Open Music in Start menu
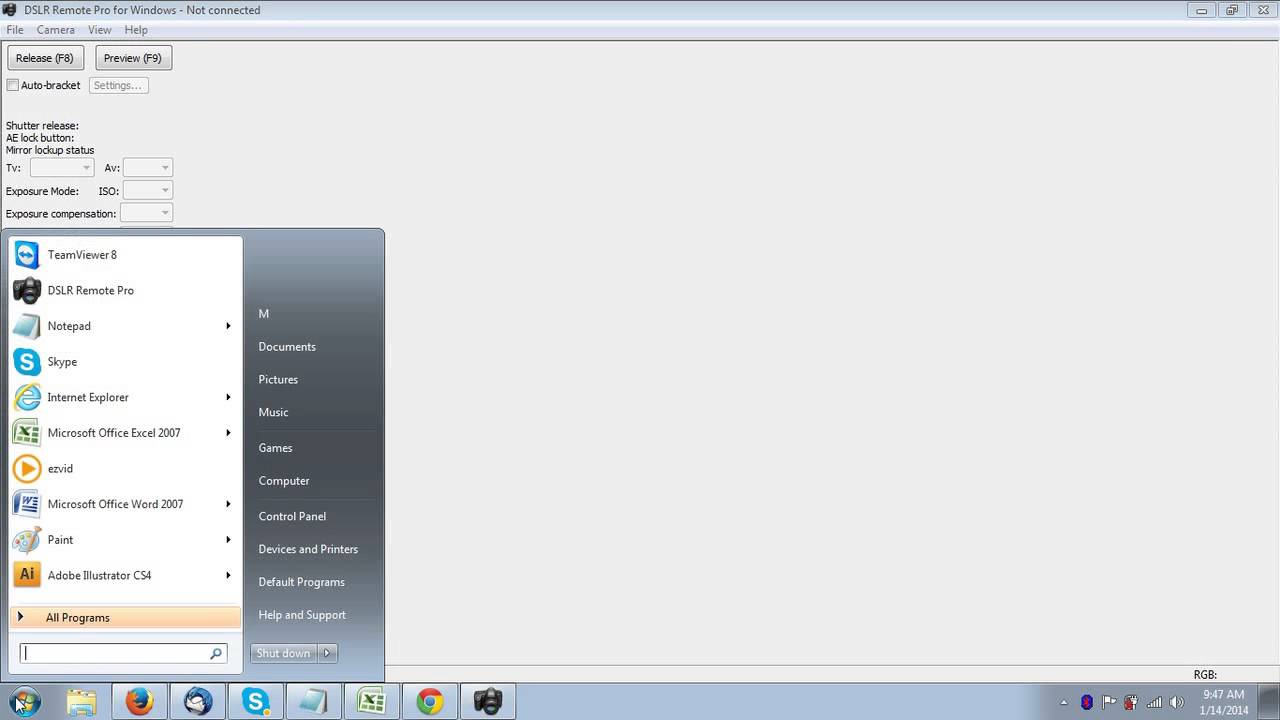 click(x=273, y=412)
